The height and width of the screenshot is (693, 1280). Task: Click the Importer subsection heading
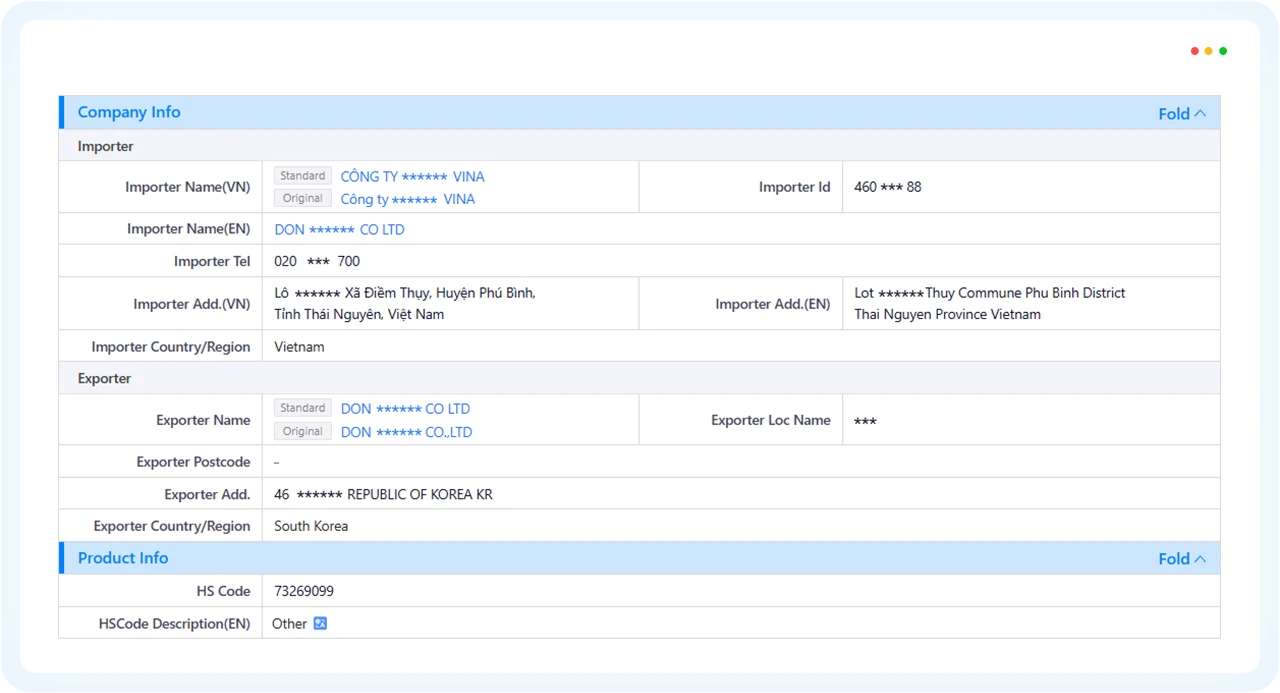tap(105, 146)
